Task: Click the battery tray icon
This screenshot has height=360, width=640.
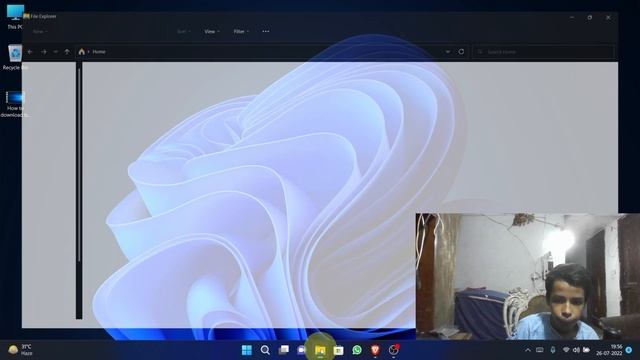Action: click(586, 350)
